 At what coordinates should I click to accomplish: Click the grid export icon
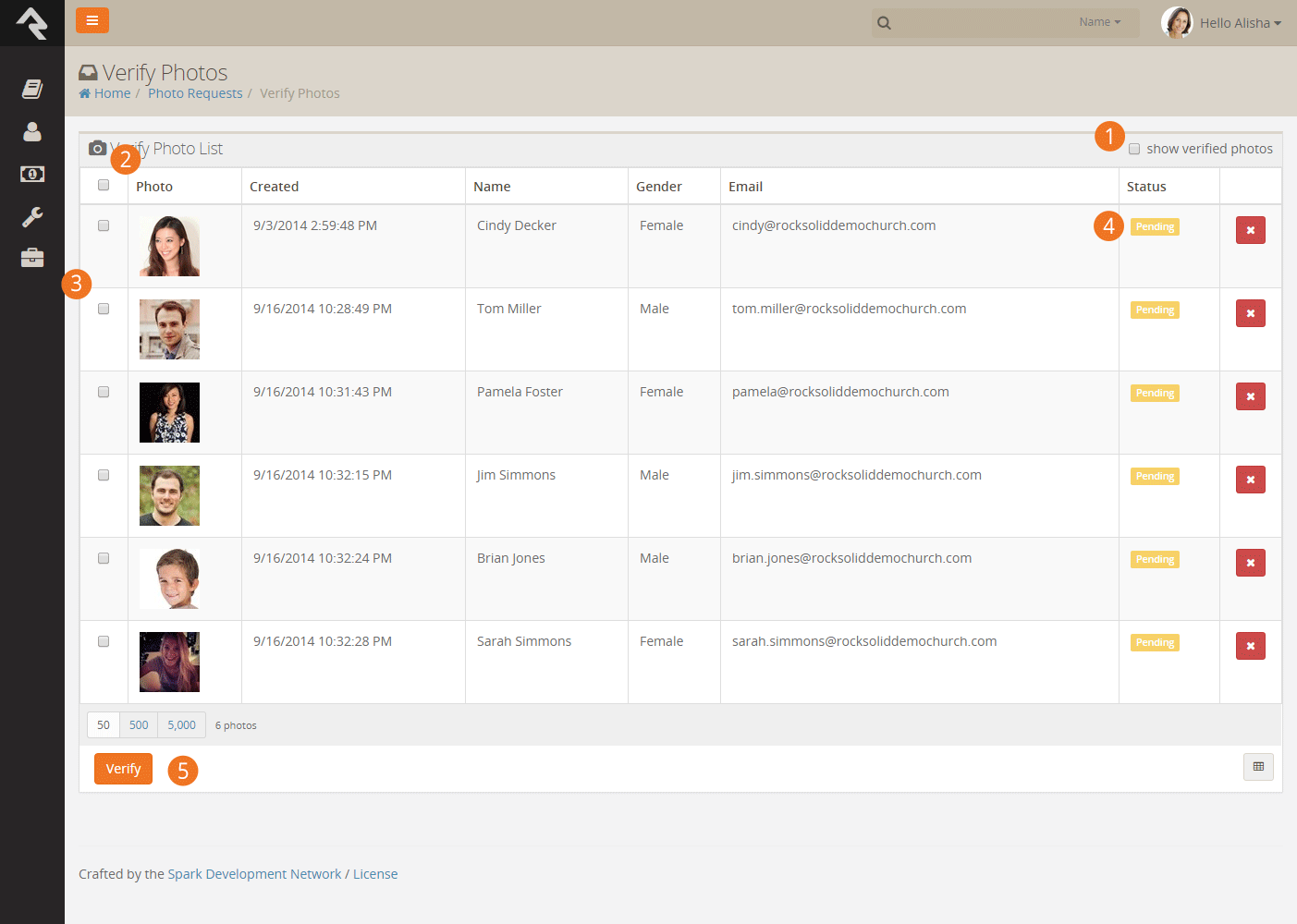[x=1258, y=767]
